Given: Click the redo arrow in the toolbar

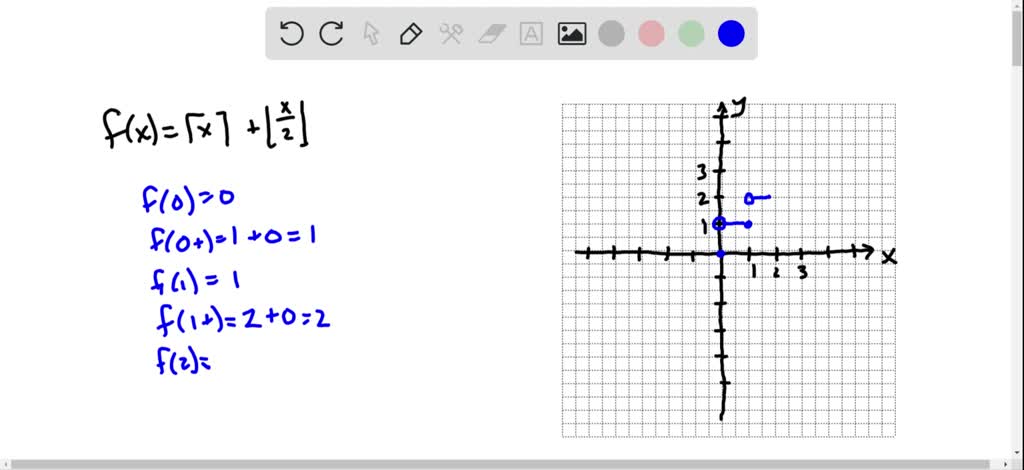Looking at the screenshot, I should [331, 34].
